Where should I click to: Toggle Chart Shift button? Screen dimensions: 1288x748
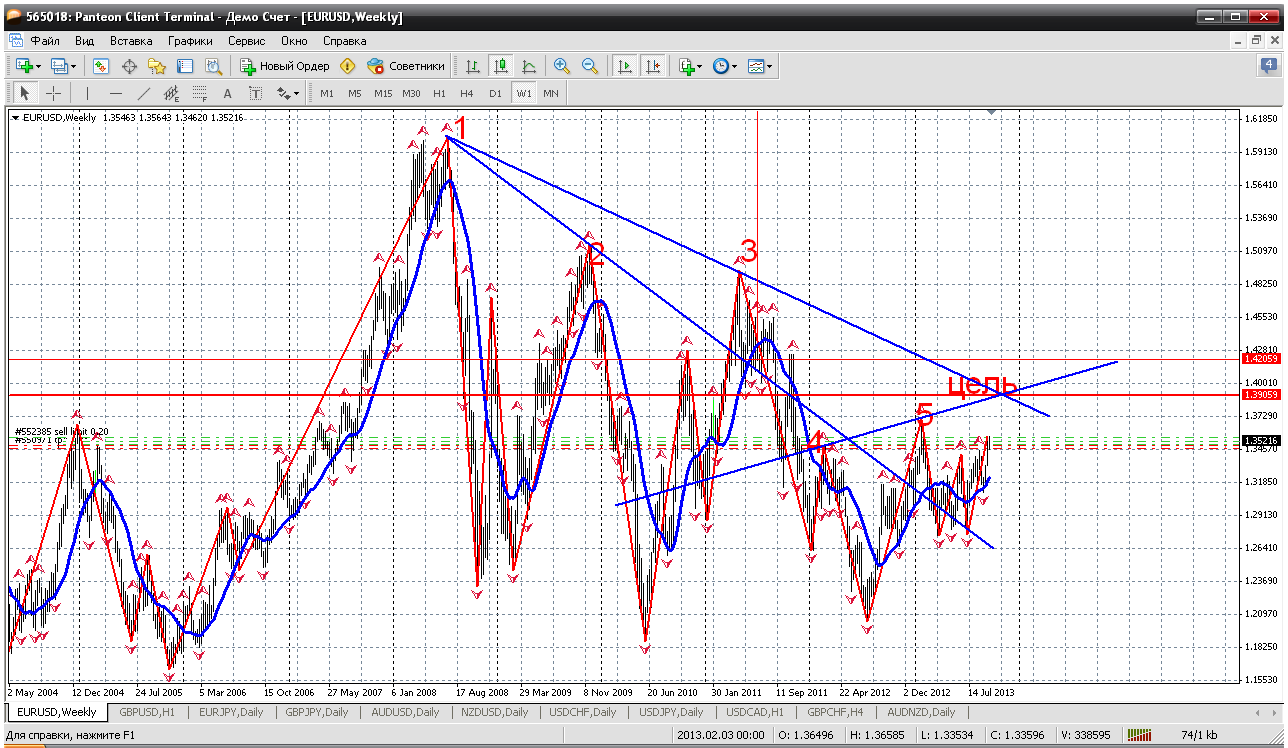[653, 66]
